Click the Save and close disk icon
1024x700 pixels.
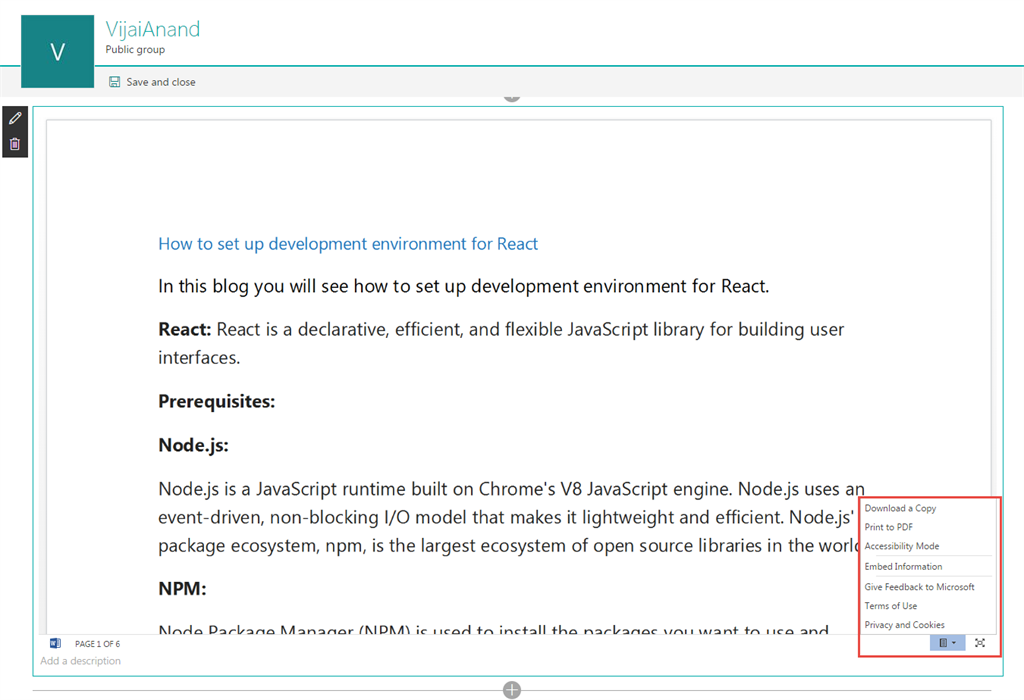113,81
